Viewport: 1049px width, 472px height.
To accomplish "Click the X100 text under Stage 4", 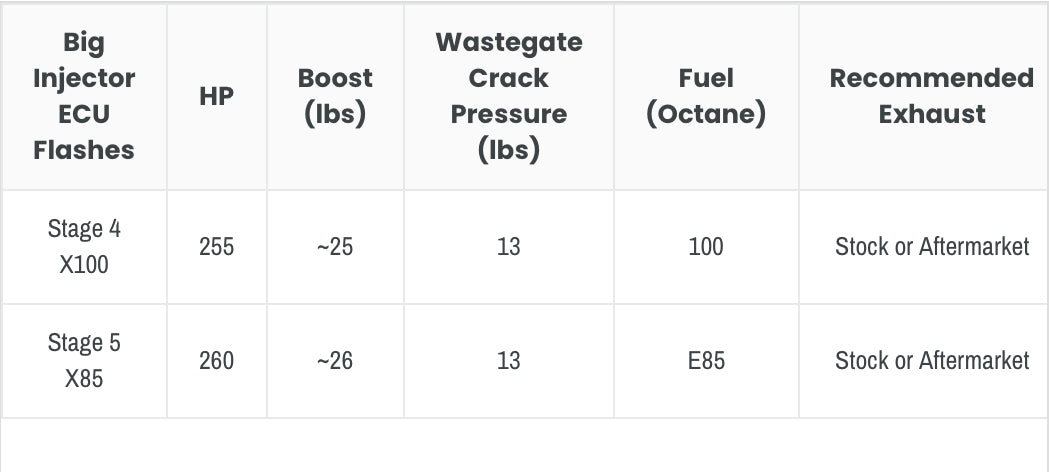I will point(84,265).
